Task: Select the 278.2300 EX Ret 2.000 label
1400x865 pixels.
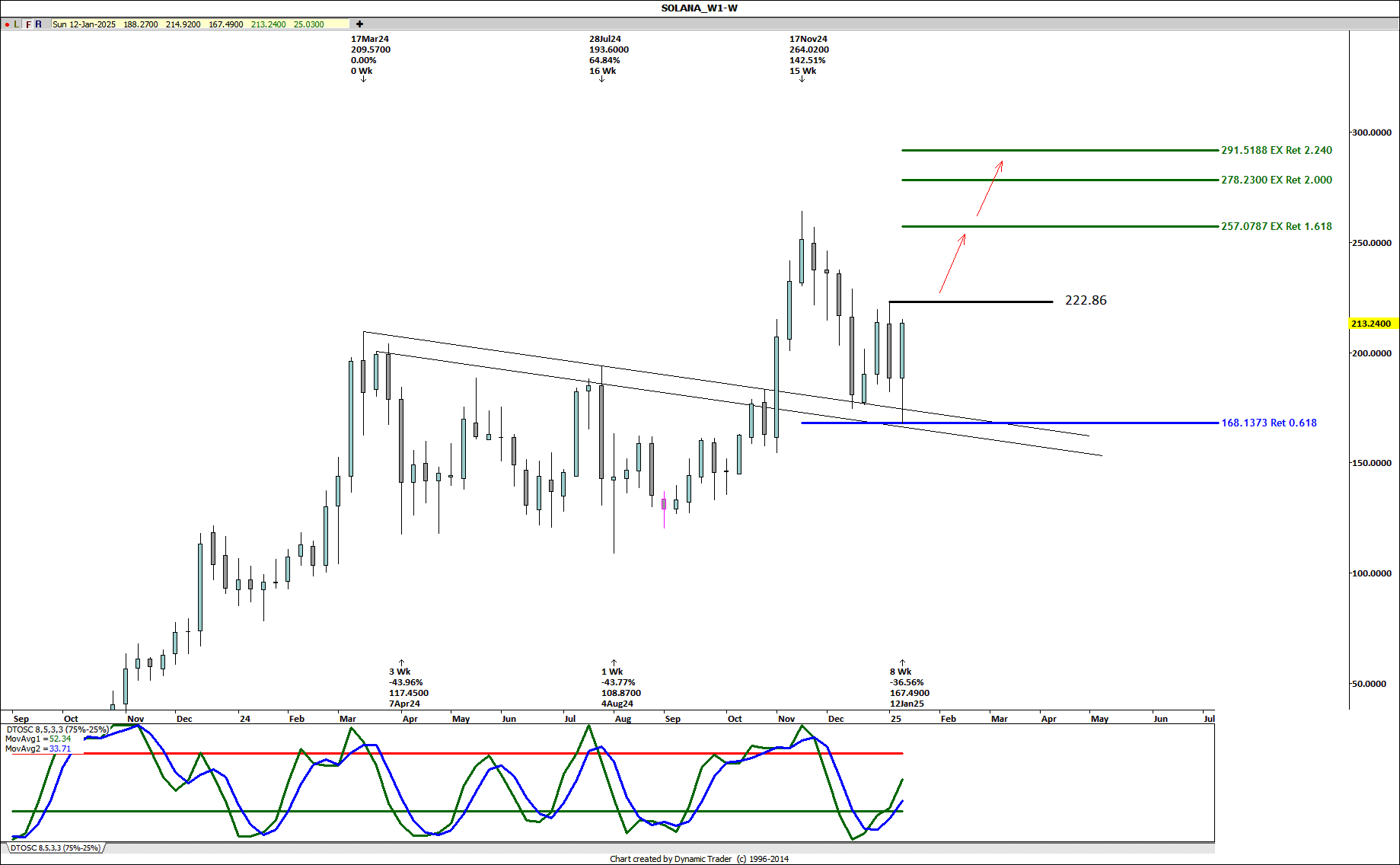Action: tap(1276, 180)
